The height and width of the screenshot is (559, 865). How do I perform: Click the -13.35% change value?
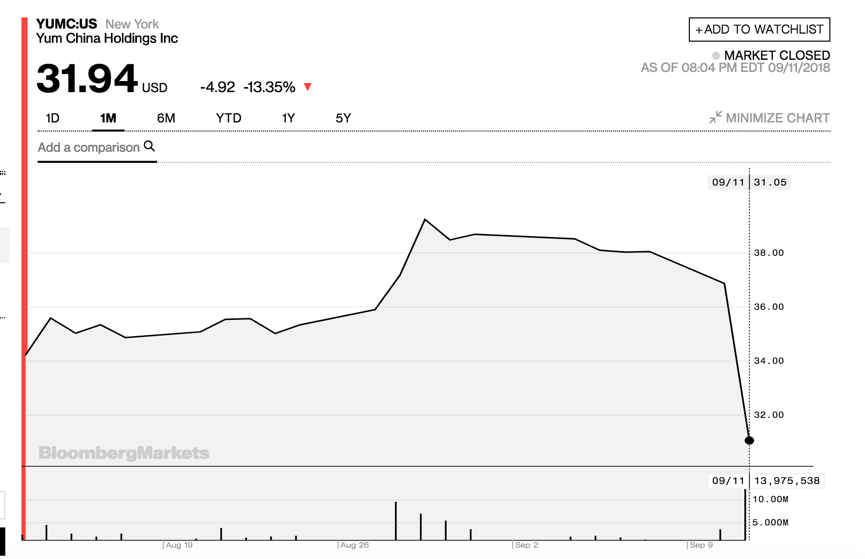coord(269,87)
